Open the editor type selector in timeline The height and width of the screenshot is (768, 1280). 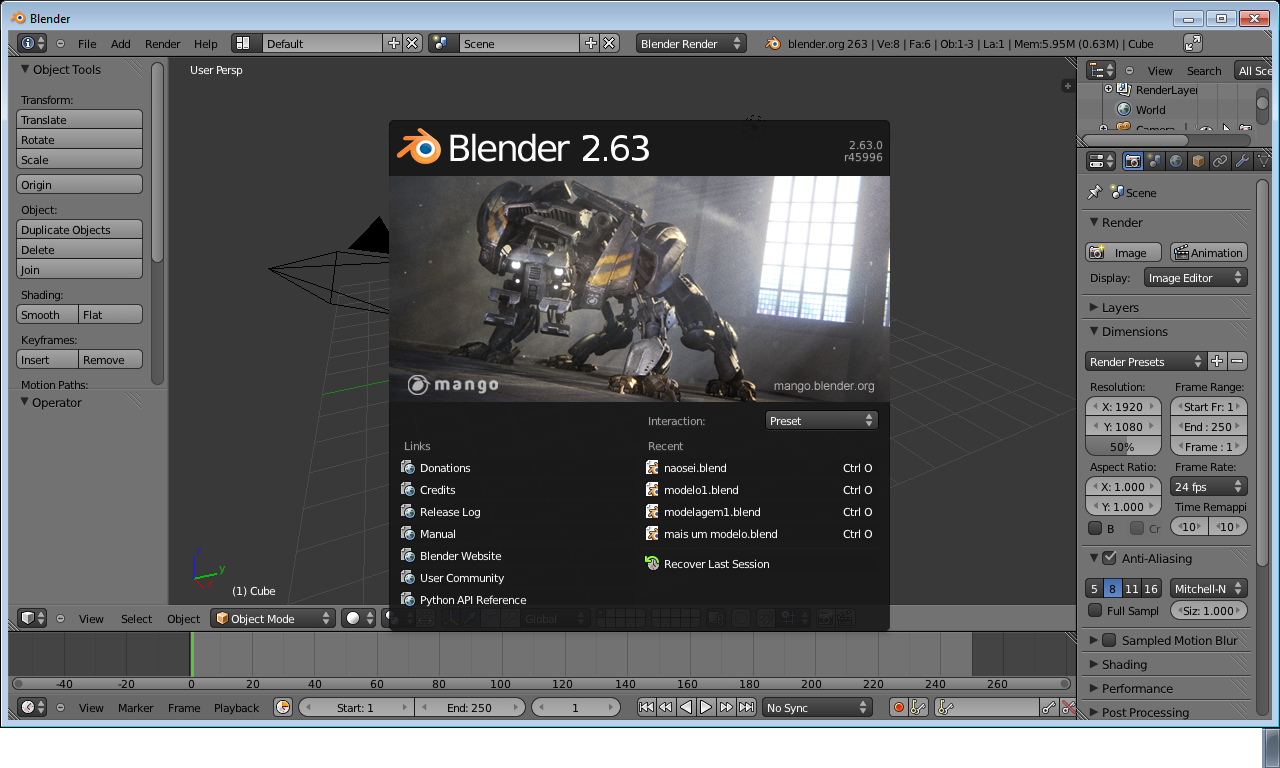point(29,707)
